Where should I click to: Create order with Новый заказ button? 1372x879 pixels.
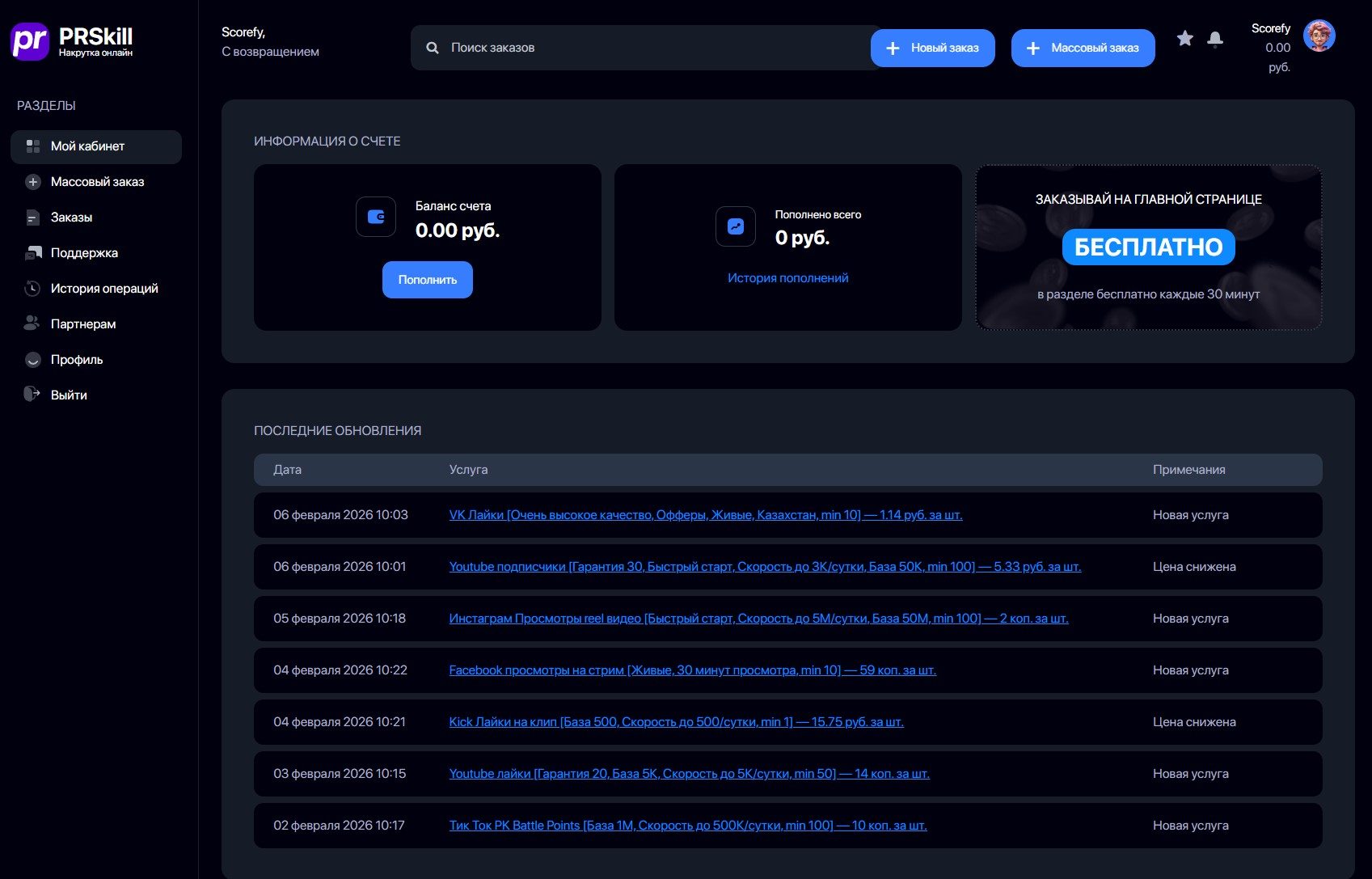point(932,49)
